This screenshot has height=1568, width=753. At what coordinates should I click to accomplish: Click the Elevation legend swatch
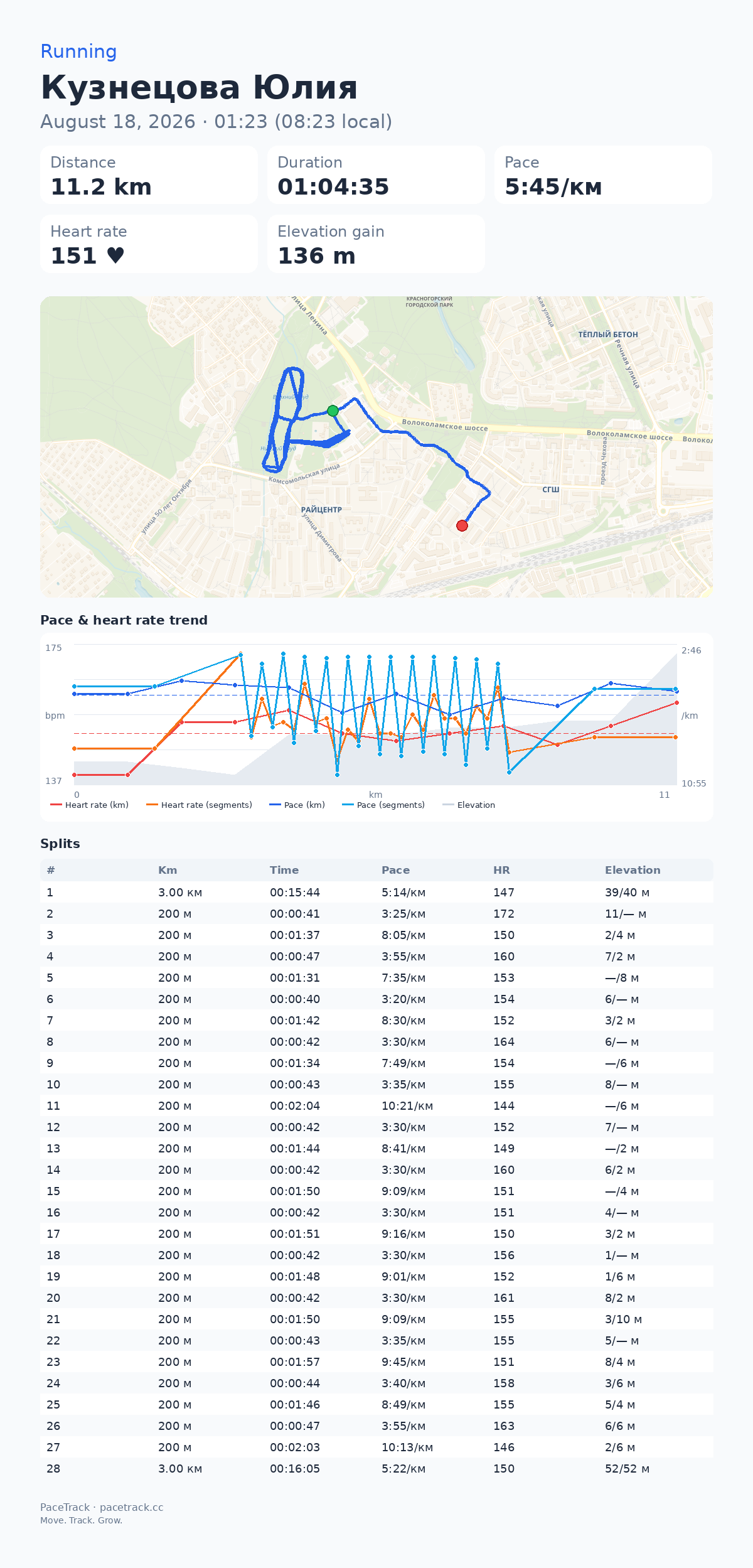[x=448, y=805]
